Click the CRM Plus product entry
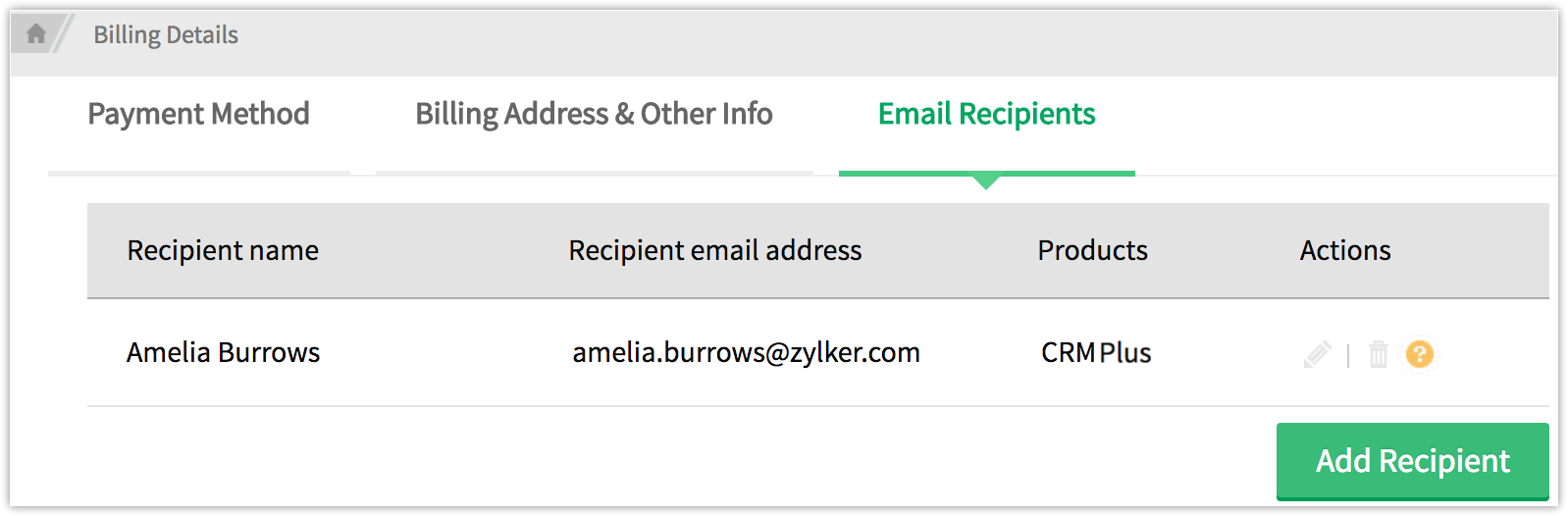Screen dimensions: 1568x516 (1096, 353)
